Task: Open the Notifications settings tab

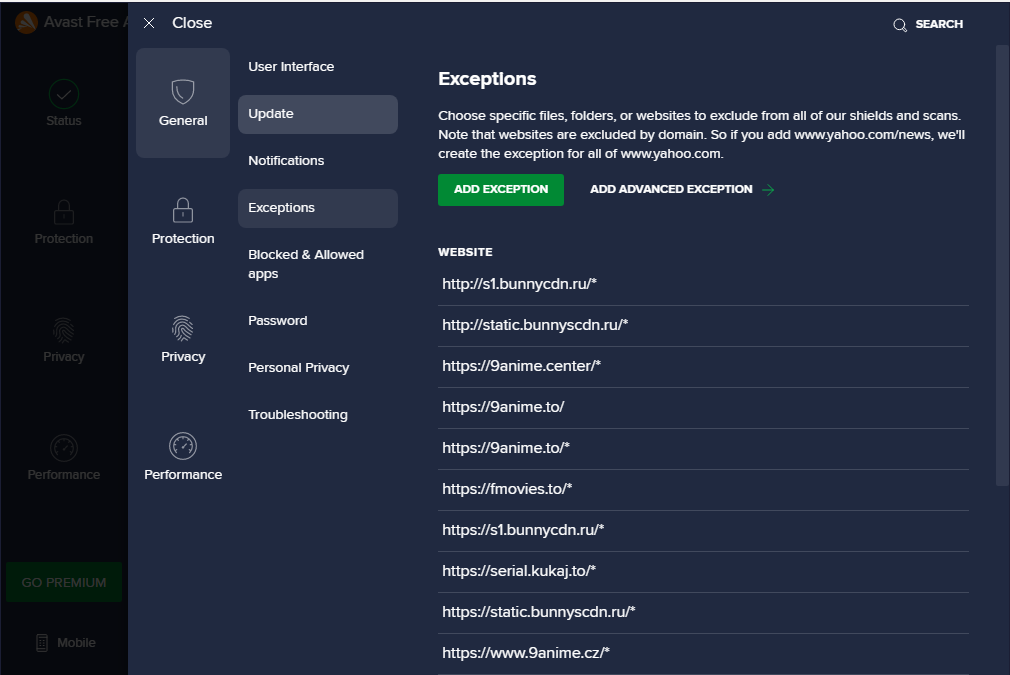Action: (318, 161)
